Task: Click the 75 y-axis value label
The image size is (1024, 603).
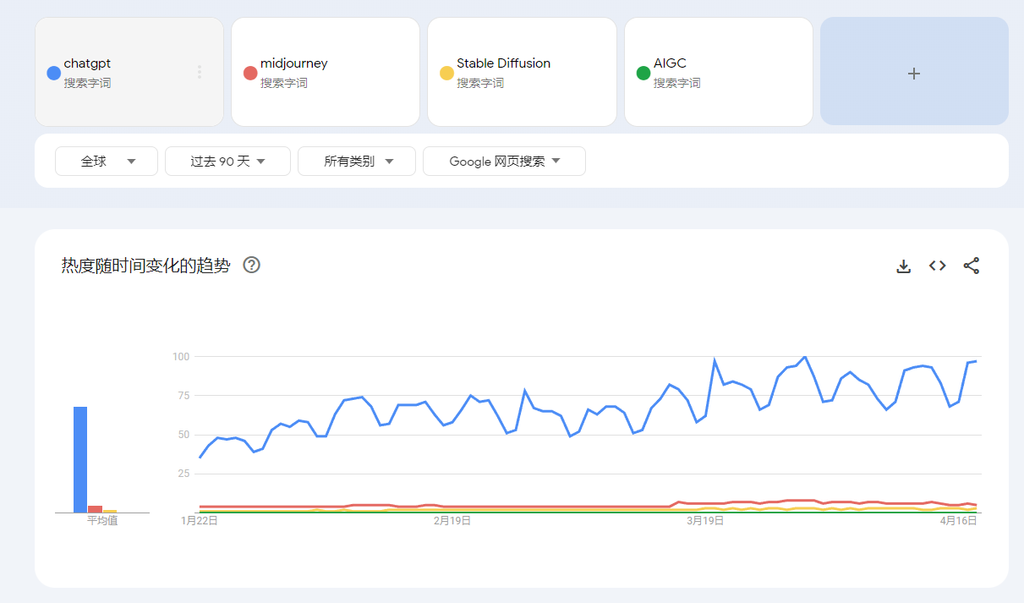Action: tap(184, 395)
